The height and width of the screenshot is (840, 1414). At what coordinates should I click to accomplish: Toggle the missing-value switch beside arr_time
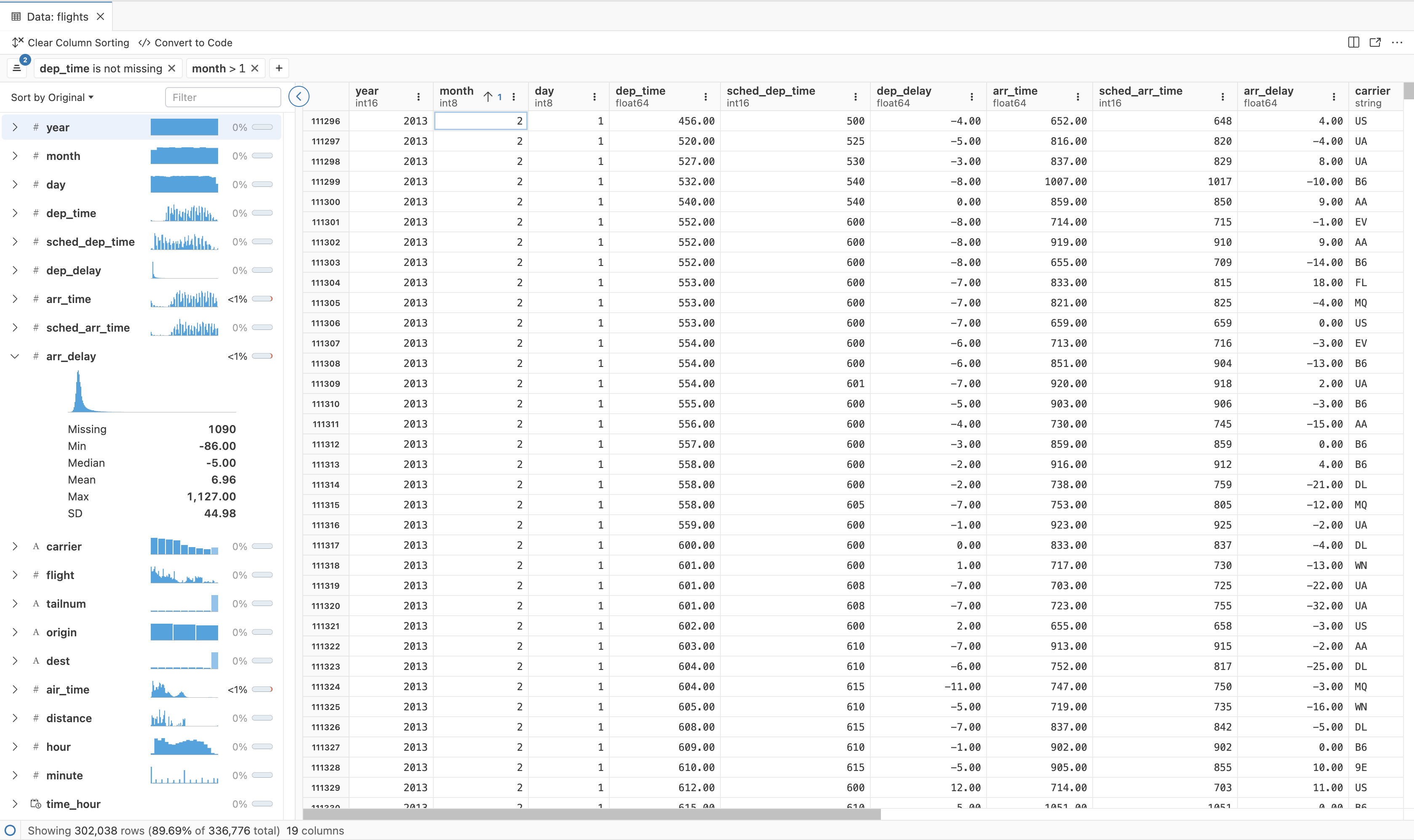(x=262, y=299)
